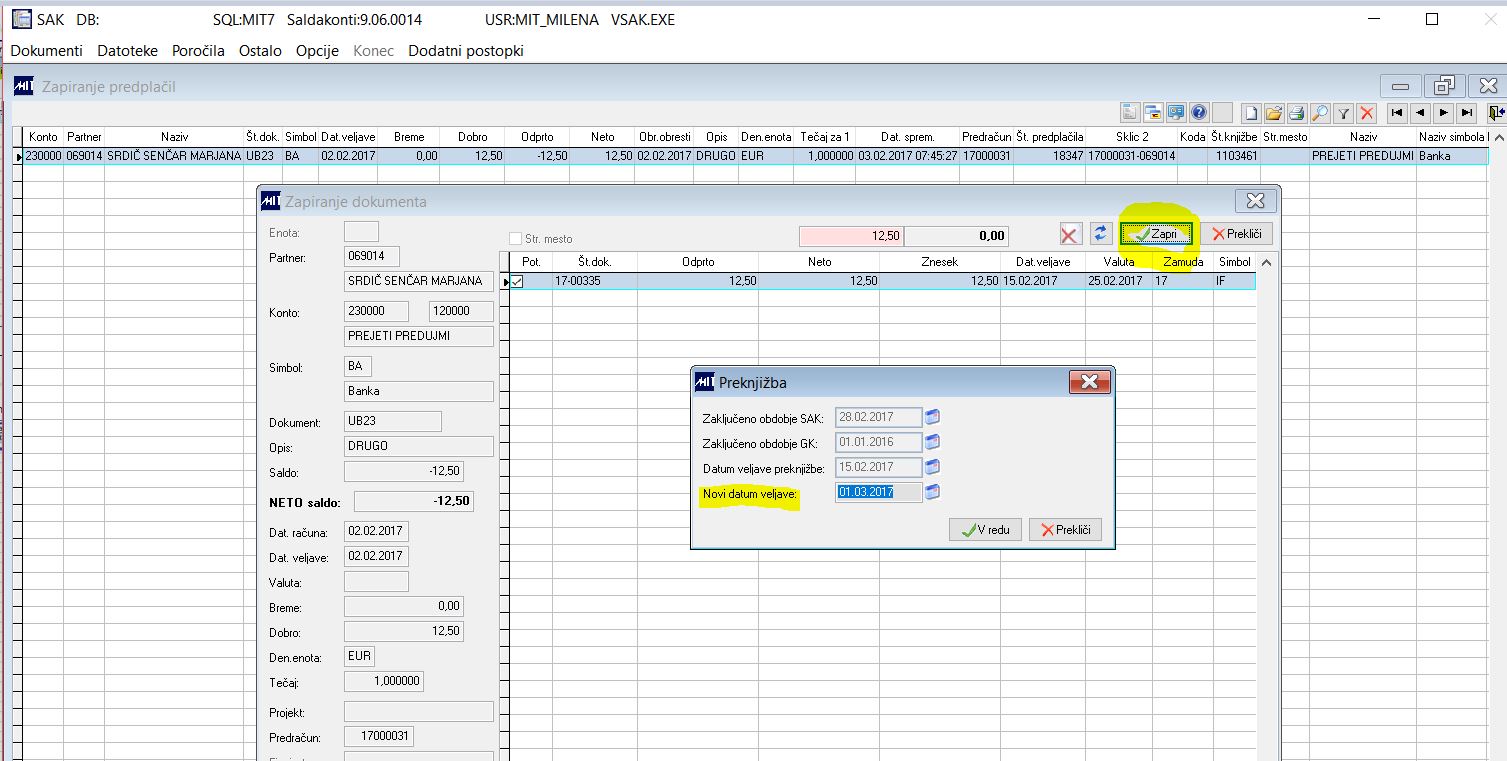Enable the Str. mesto checkbox
Image resolution: width=1507 pixels, height=761 pixels.
pyautogui.click(x=516, y=239)
